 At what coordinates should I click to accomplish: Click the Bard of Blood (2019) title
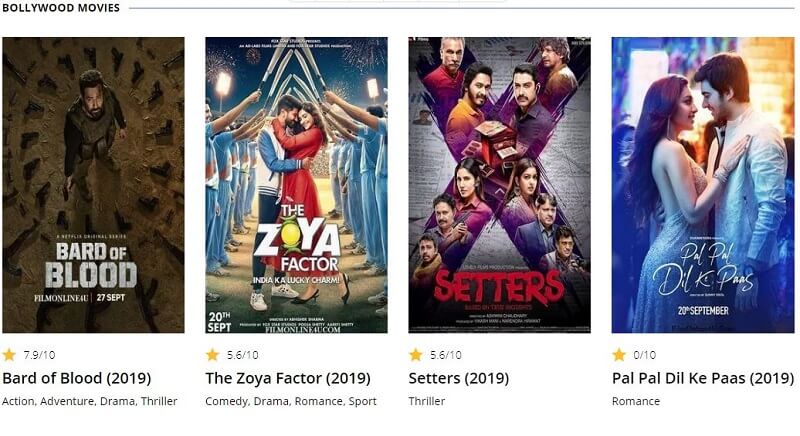click(76, 378)
